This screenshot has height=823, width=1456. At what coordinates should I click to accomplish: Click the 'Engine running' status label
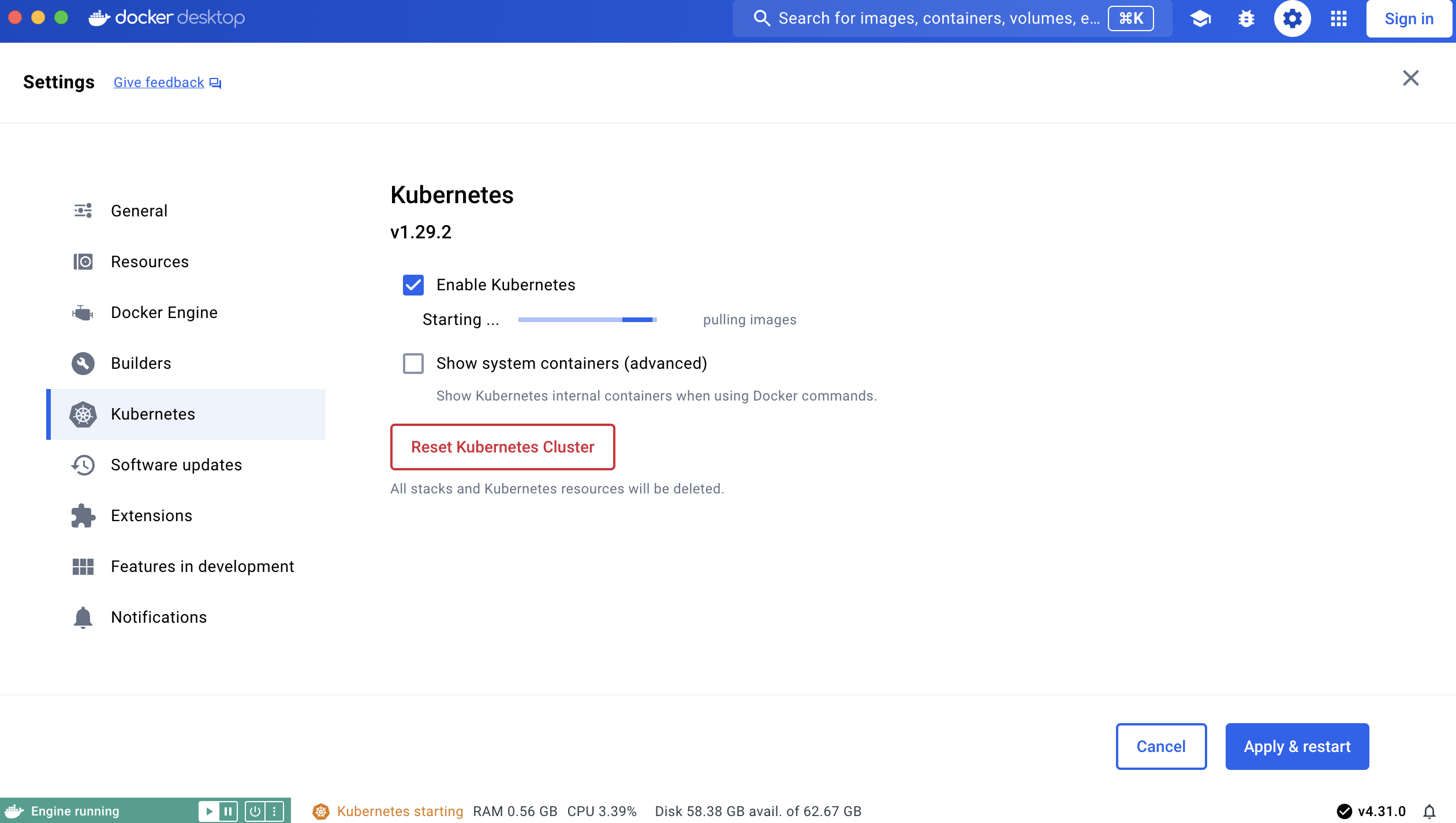pos(75,811)
